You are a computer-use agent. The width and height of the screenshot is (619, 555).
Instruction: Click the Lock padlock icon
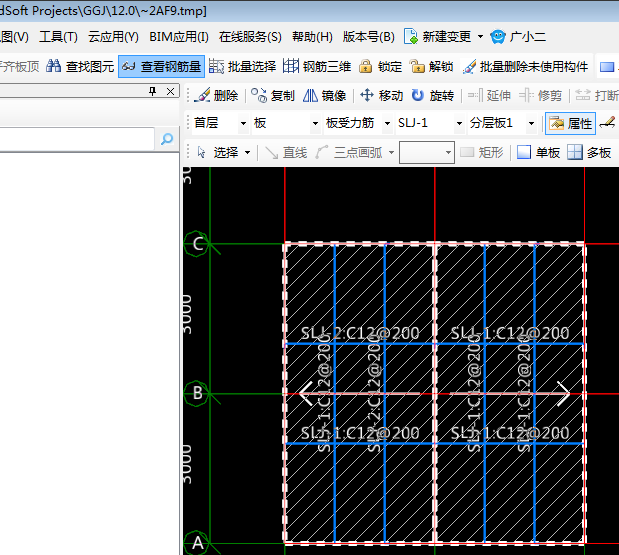point(366,66)
